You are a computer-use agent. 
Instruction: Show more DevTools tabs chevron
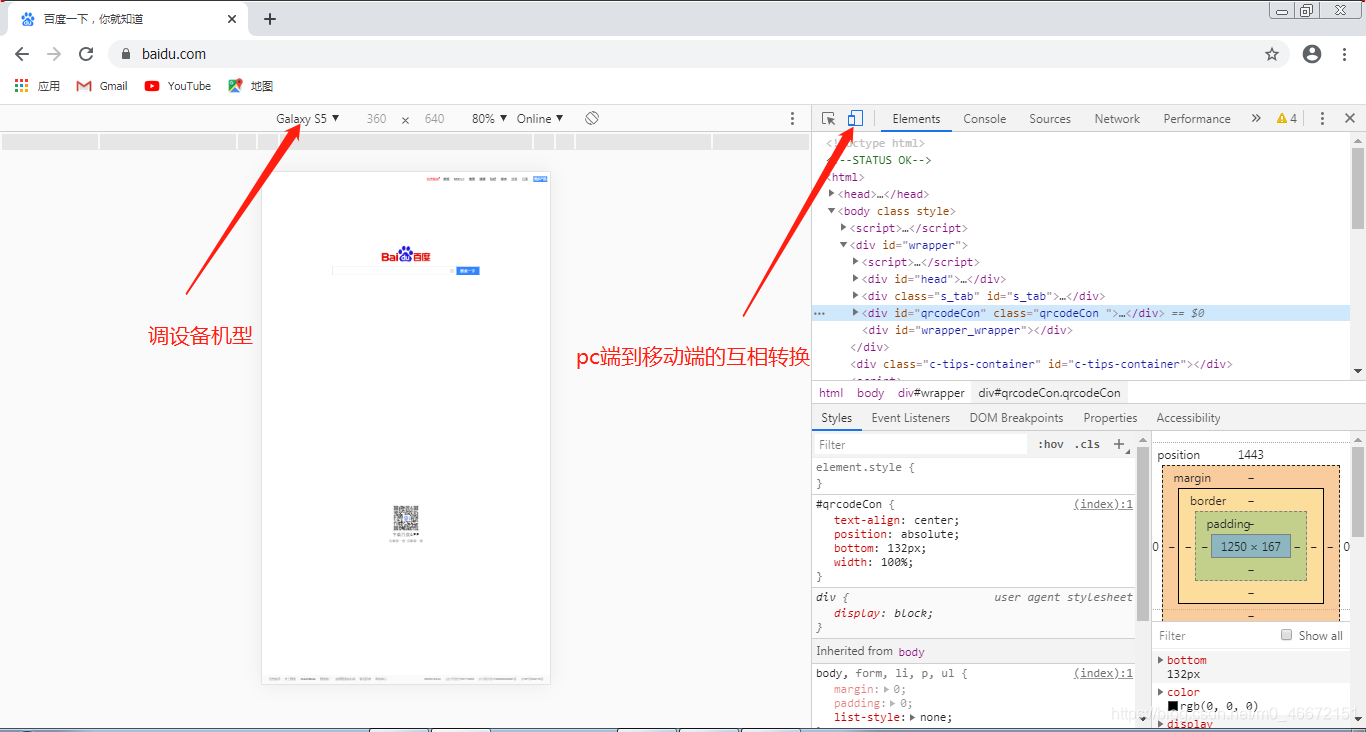1256,118
